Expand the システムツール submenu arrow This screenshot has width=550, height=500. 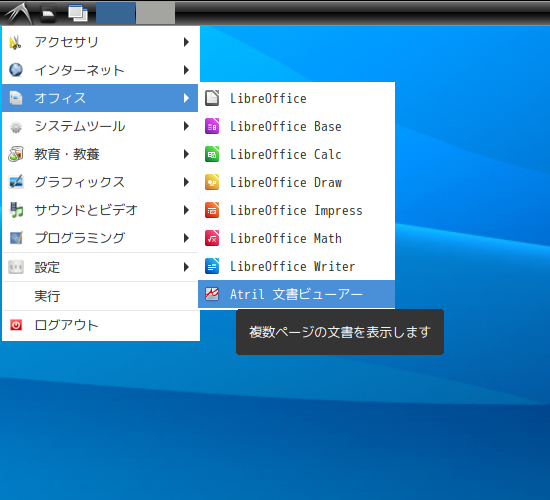pyautogui.click(x=186, y=126)
